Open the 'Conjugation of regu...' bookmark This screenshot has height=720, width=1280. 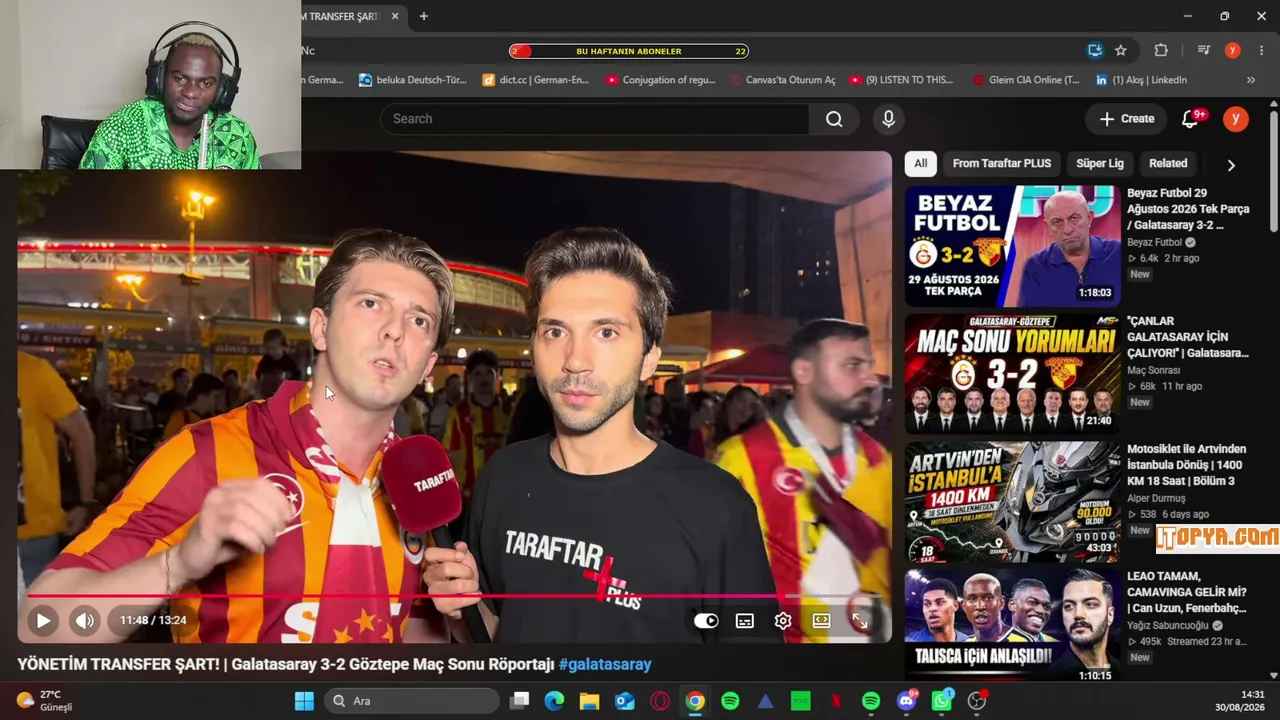[x=660, y=80]
